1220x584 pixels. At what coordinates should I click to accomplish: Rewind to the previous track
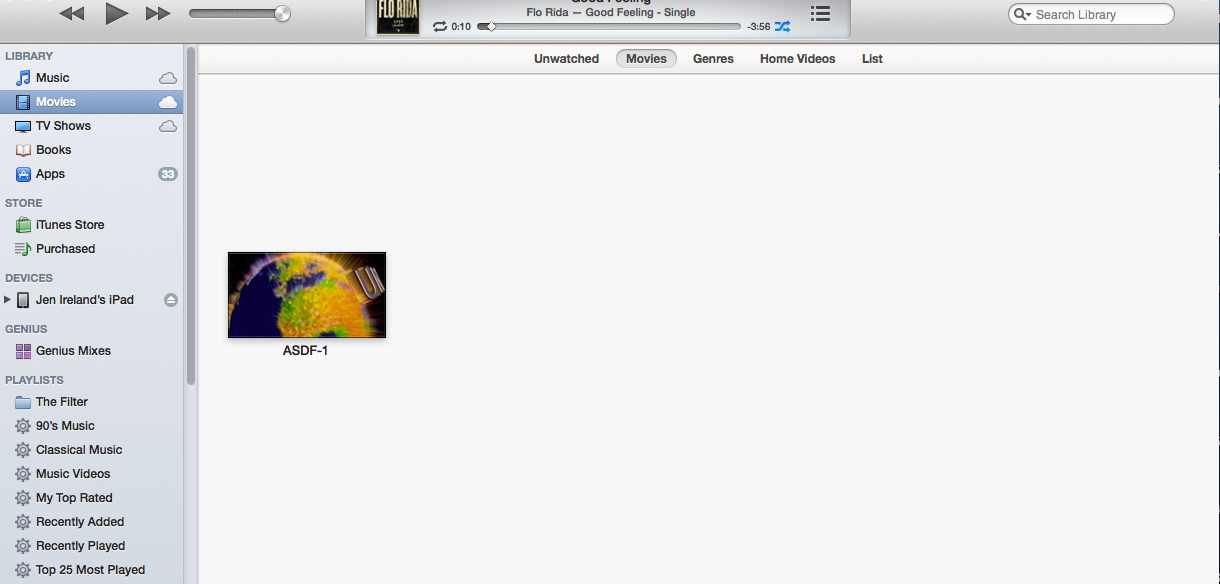tap(72, 13)
